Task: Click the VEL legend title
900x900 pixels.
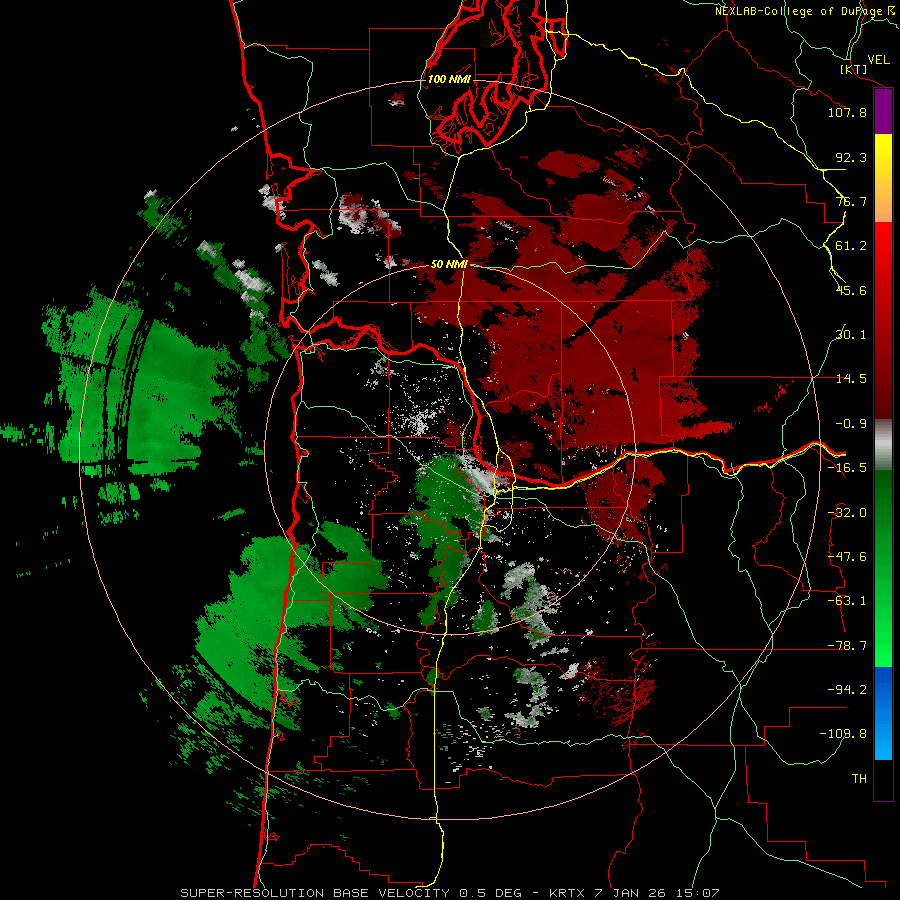Action: [x=878, y=59]
